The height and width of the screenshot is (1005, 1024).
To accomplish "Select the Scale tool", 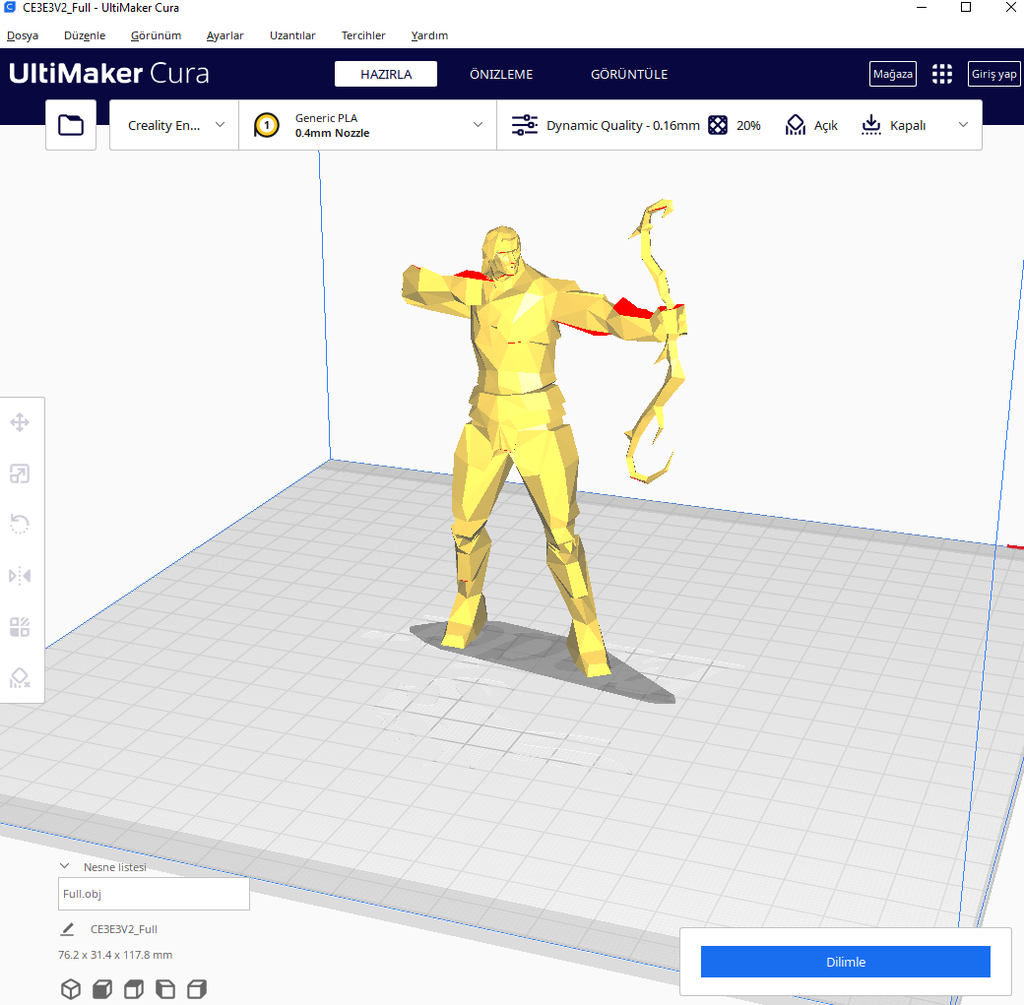I will 20,473.
